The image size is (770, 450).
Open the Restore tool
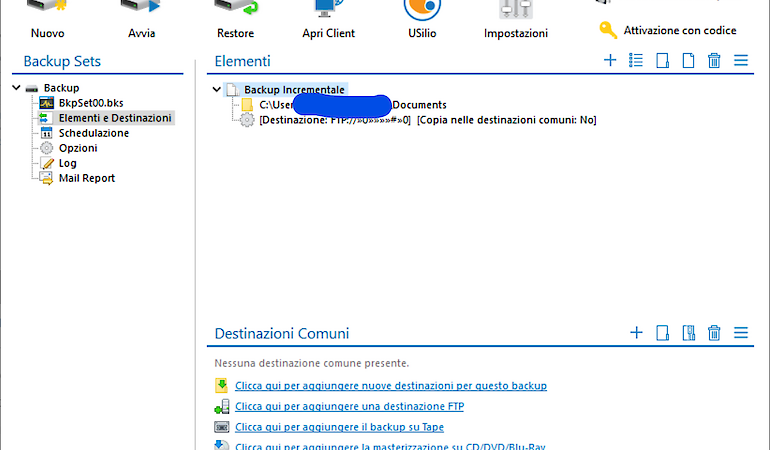tap(235, 20)
